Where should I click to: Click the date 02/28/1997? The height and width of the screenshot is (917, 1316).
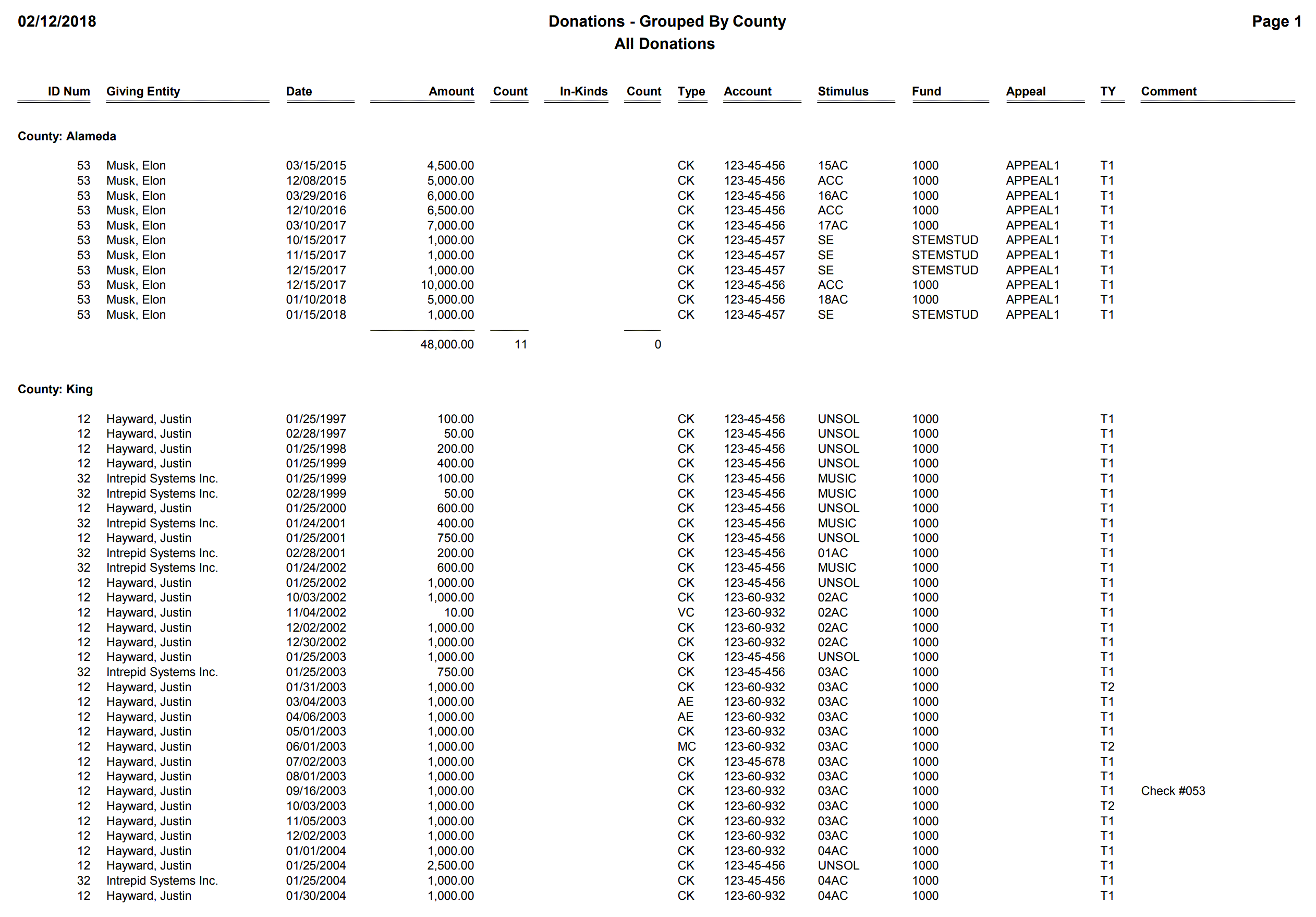[x=316, y=434]
